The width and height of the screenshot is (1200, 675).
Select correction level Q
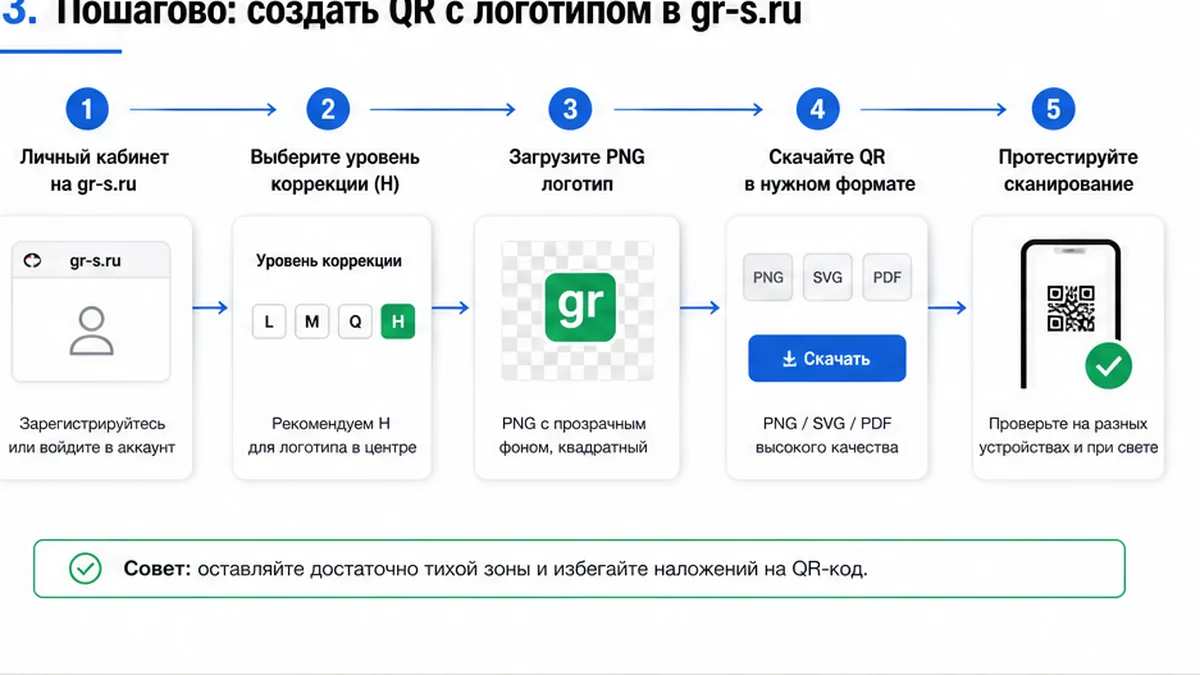click(355, 322)
